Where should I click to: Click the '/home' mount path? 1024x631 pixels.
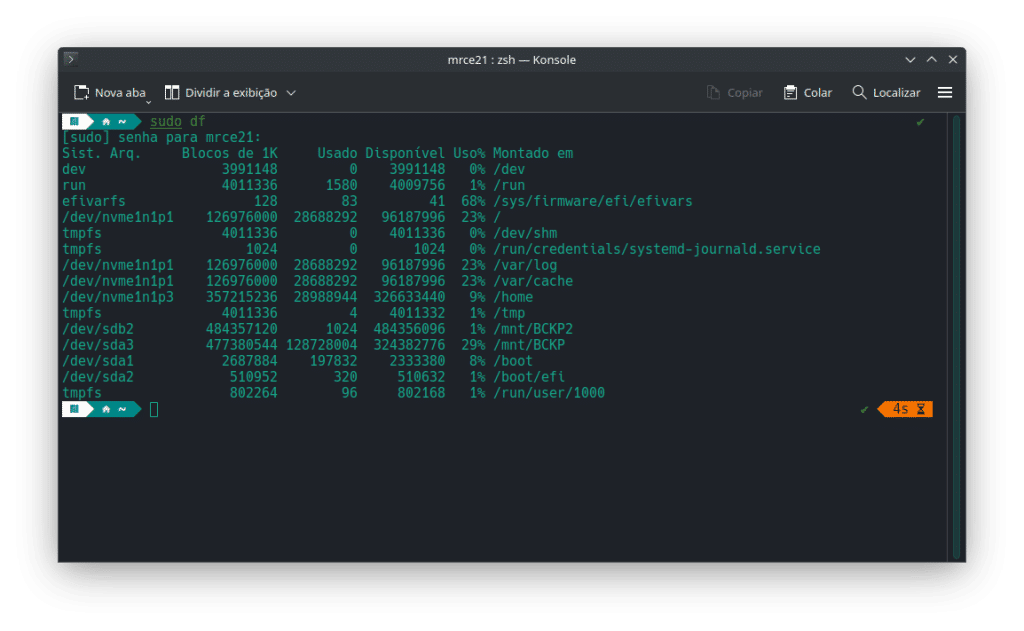tap(513, 297)
